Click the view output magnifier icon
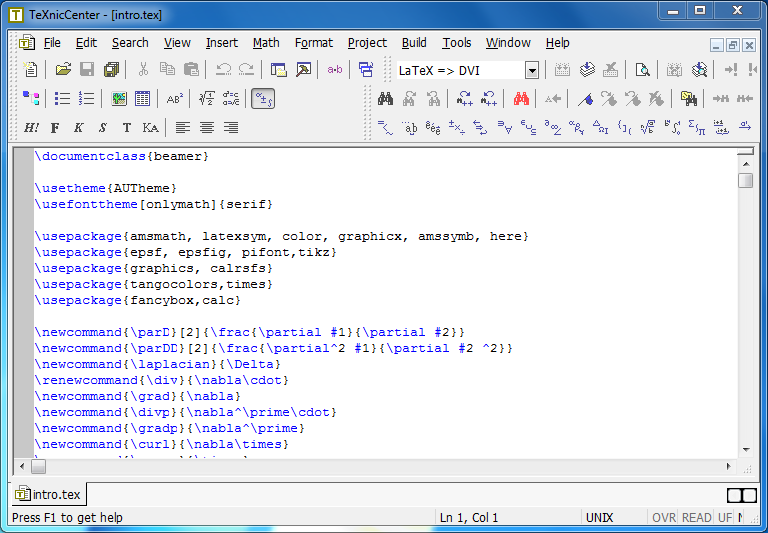 [x=643, y=70]
